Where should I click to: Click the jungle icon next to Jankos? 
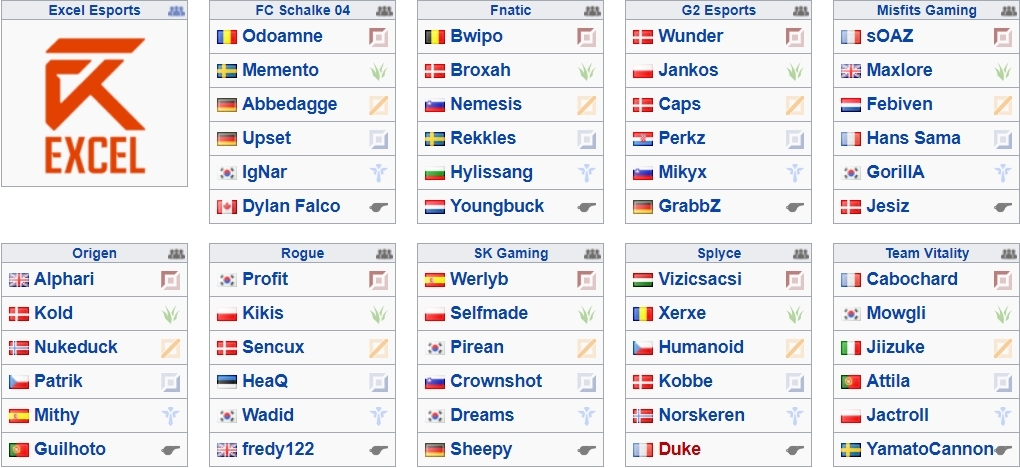pos(795,71)
